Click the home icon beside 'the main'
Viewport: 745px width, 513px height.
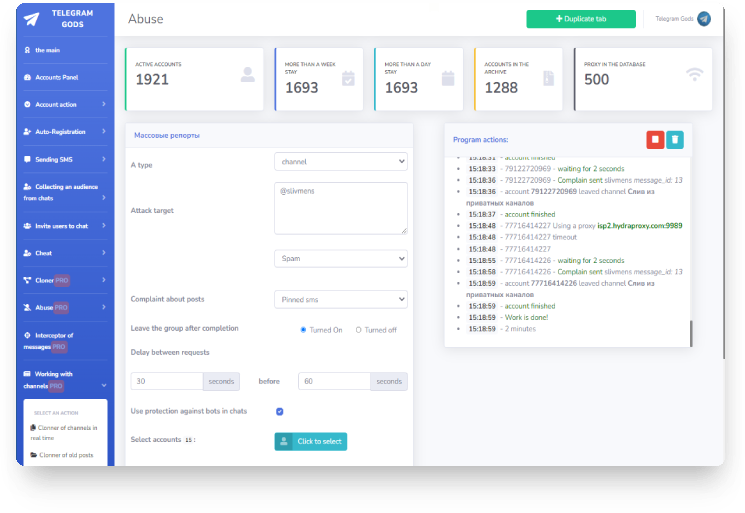27,50
